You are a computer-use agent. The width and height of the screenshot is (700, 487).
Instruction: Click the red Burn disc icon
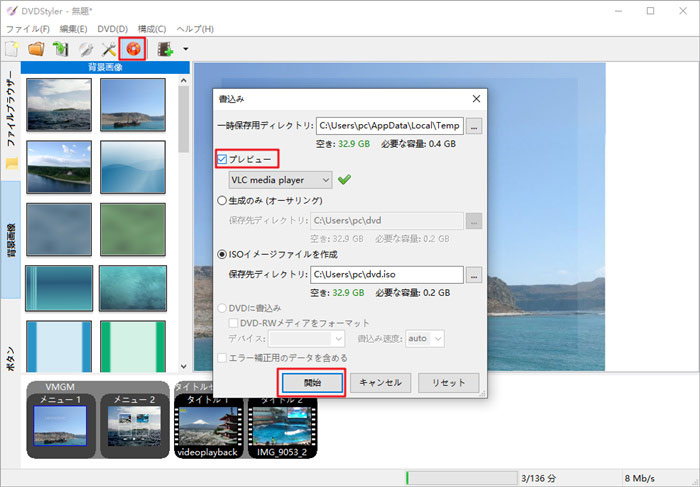[x=133, y=48]
